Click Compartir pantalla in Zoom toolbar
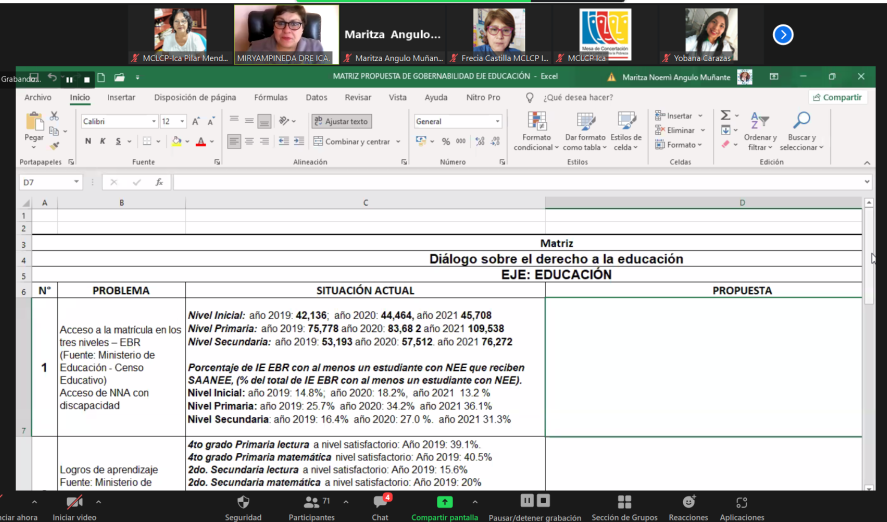This screenshot has height=522, width=887. 444,502
